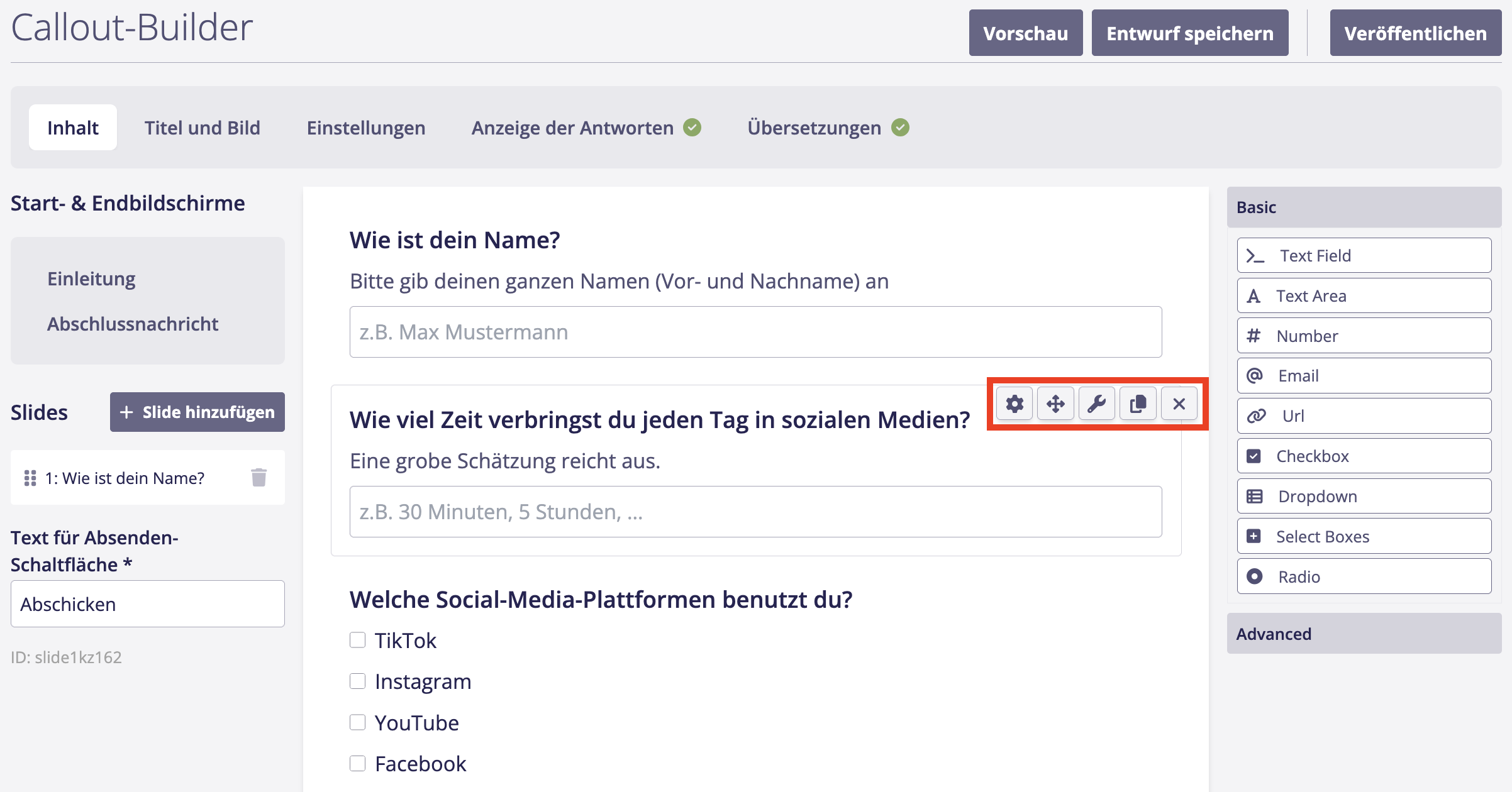Click the Abschicken submit-text input field
The width and height of the screenshot is (1512, 792).
(x=147, y=604)
